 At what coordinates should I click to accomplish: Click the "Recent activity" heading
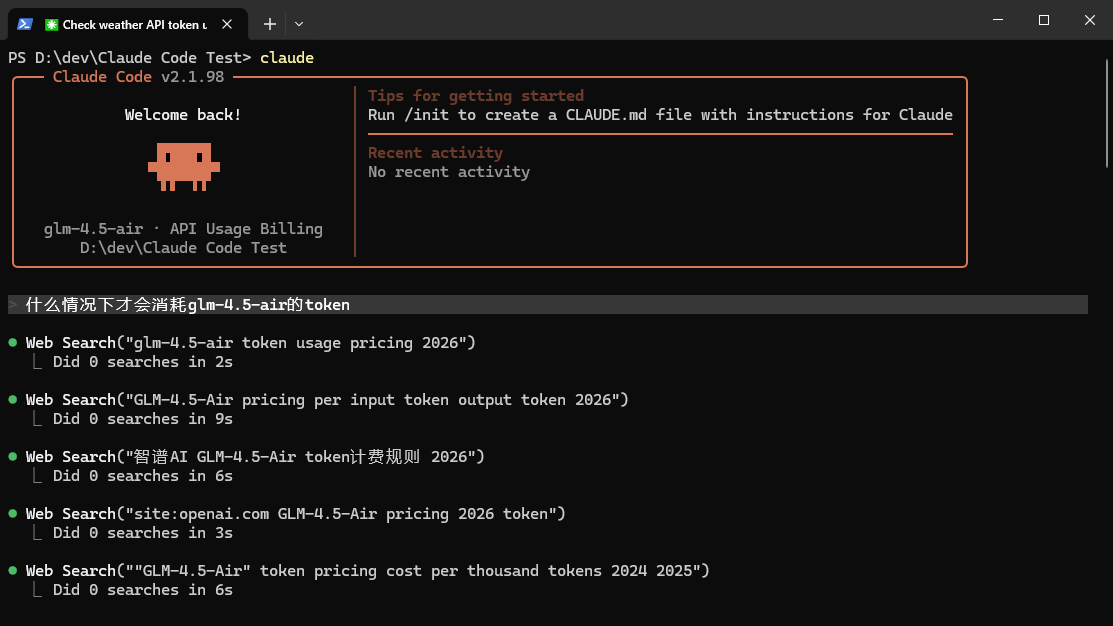435,153
